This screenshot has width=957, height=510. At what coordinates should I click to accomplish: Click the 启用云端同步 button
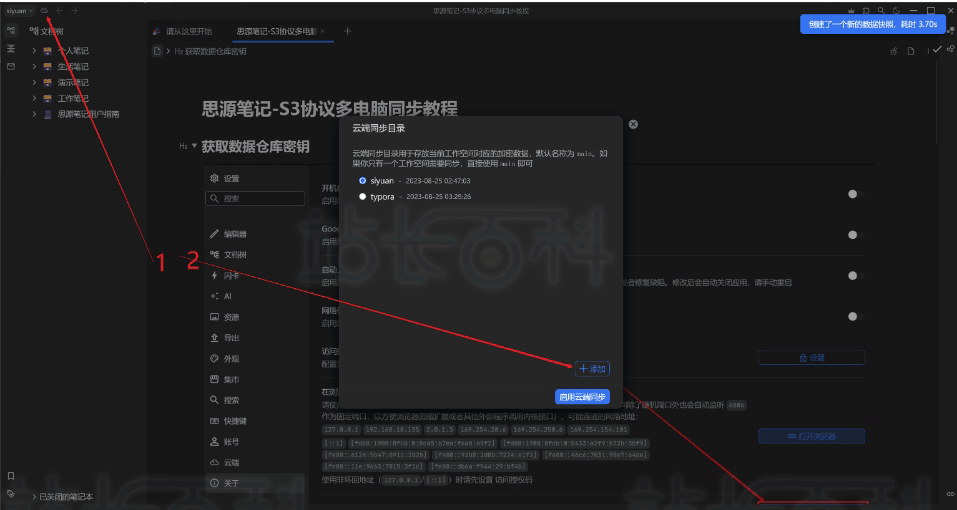click(x=582, y=397)
